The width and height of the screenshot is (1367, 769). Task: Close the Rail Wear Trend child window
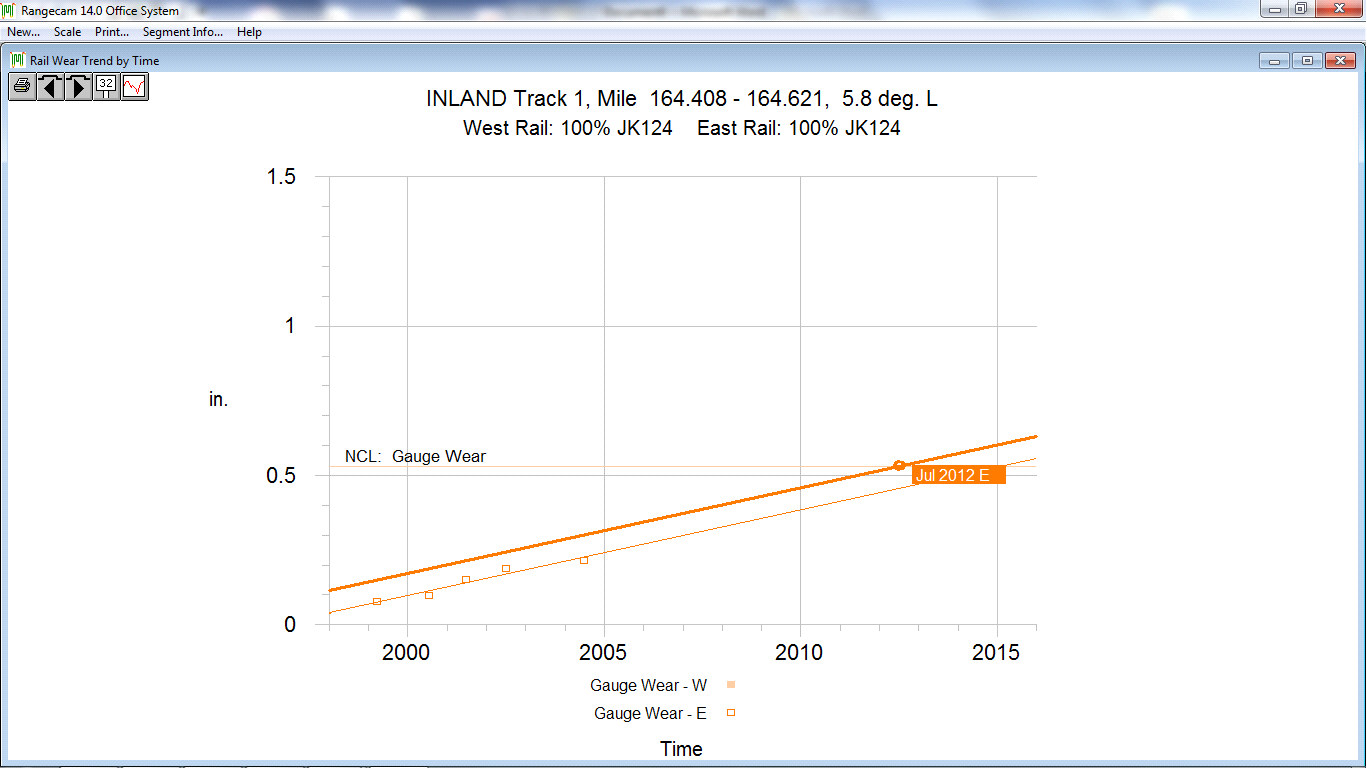[x=1339, y=61]
